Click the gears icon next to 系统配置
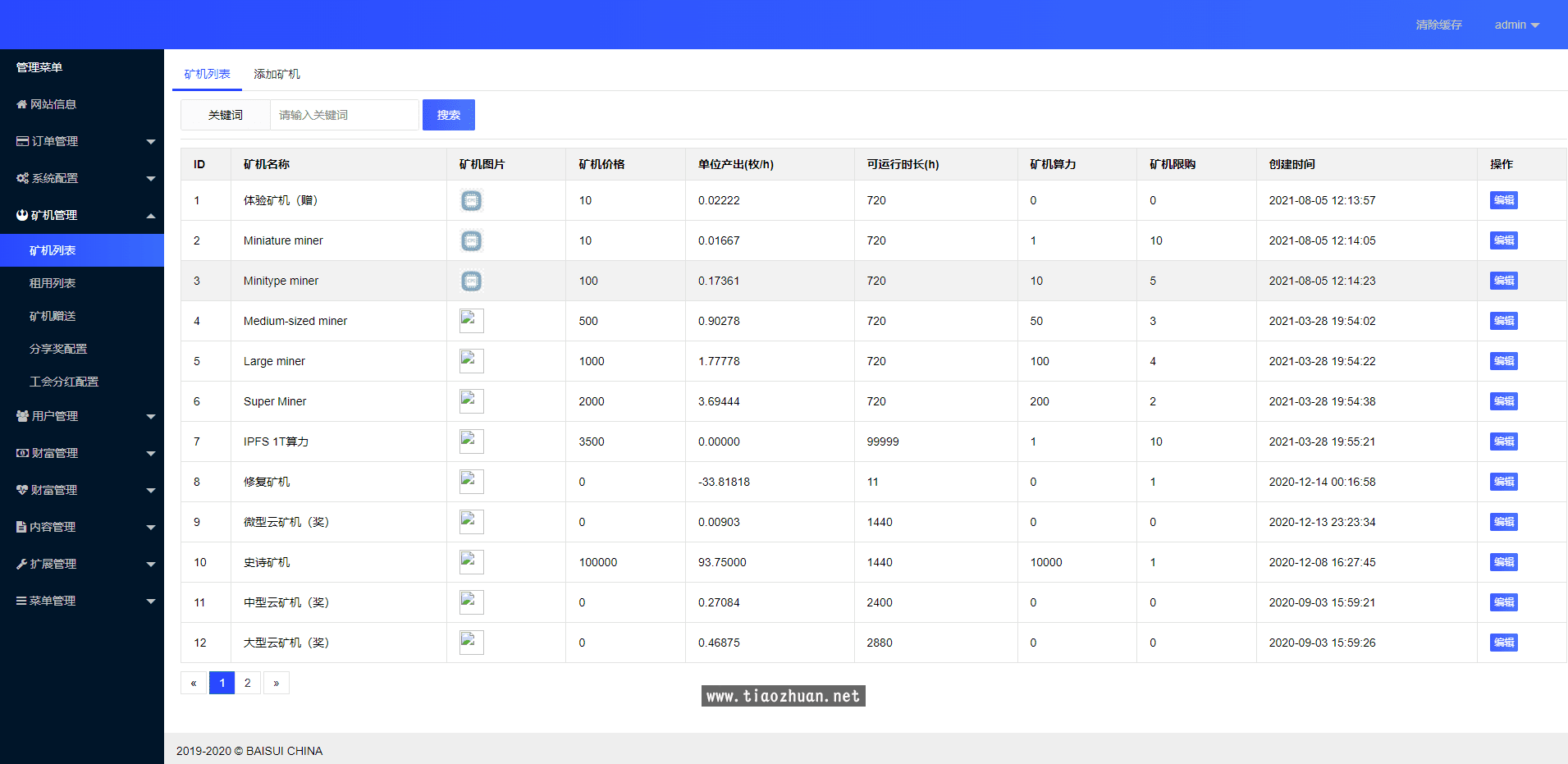This screenshot has width=1568, height=764. point(23,178)
